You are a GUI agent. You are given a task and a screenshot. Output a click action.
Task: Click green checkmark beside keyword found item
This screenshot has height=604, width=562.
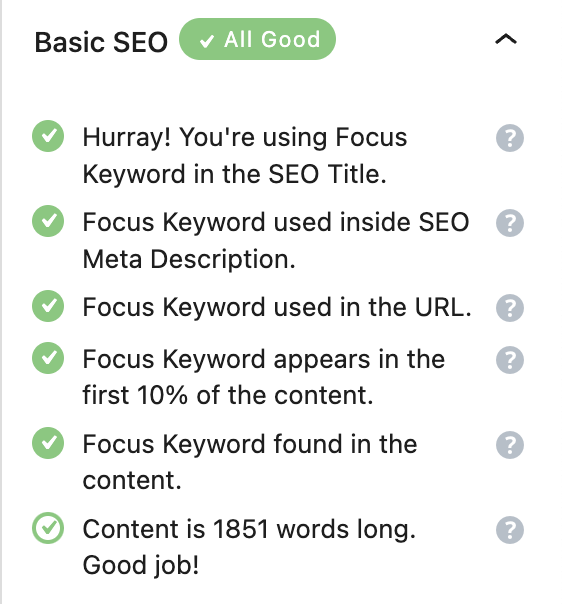point(48,443)
